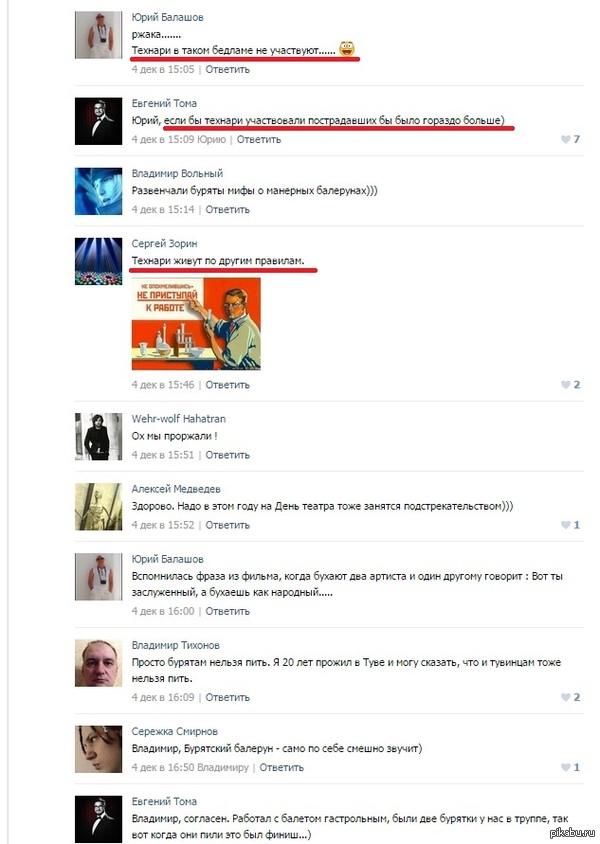600x844 pixels.
Task: Open Юрий Балашов's avatar in first comment
Action: click(x=98, y=35)
